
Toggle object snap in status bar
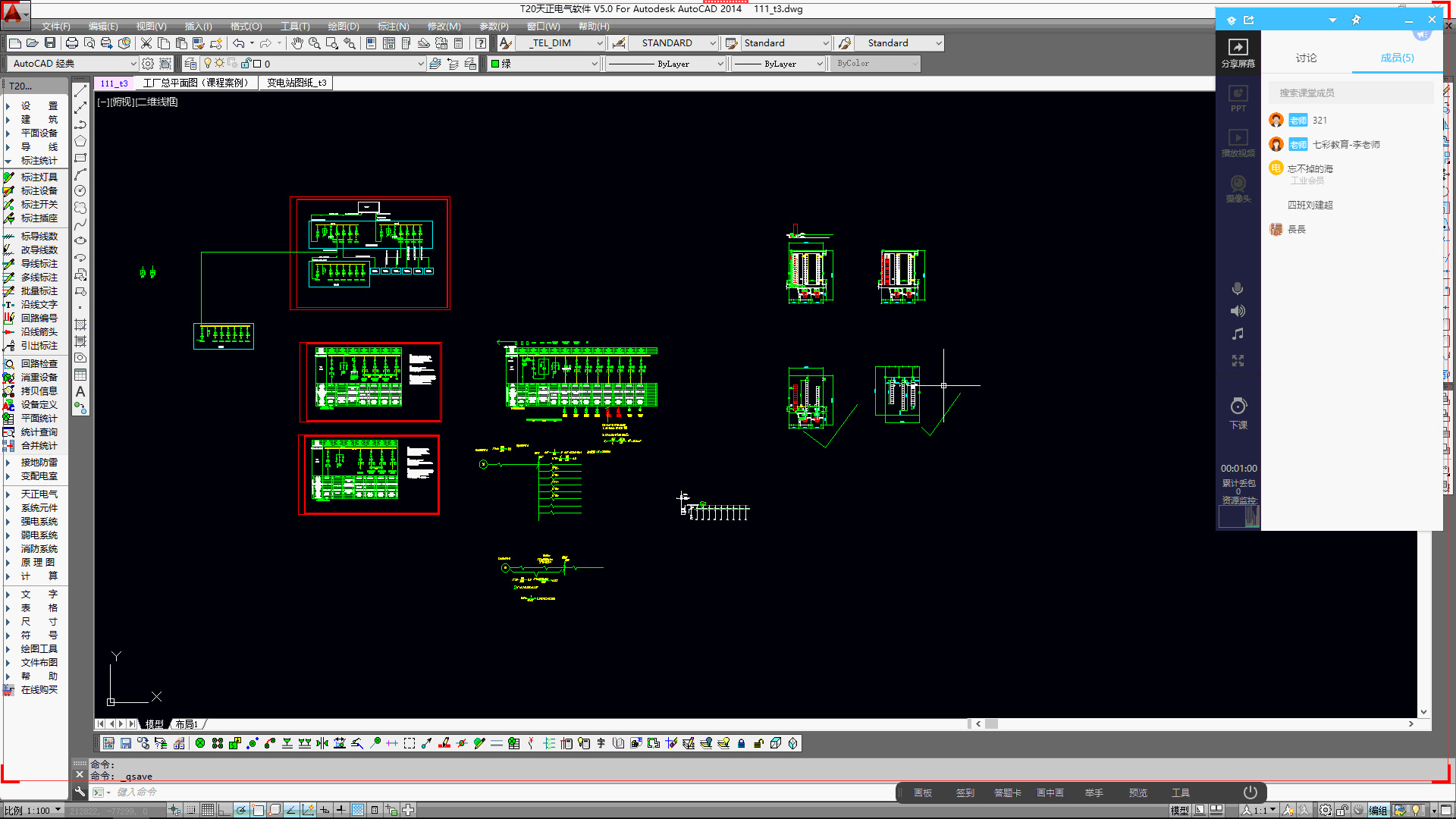[x=259, y=810]
